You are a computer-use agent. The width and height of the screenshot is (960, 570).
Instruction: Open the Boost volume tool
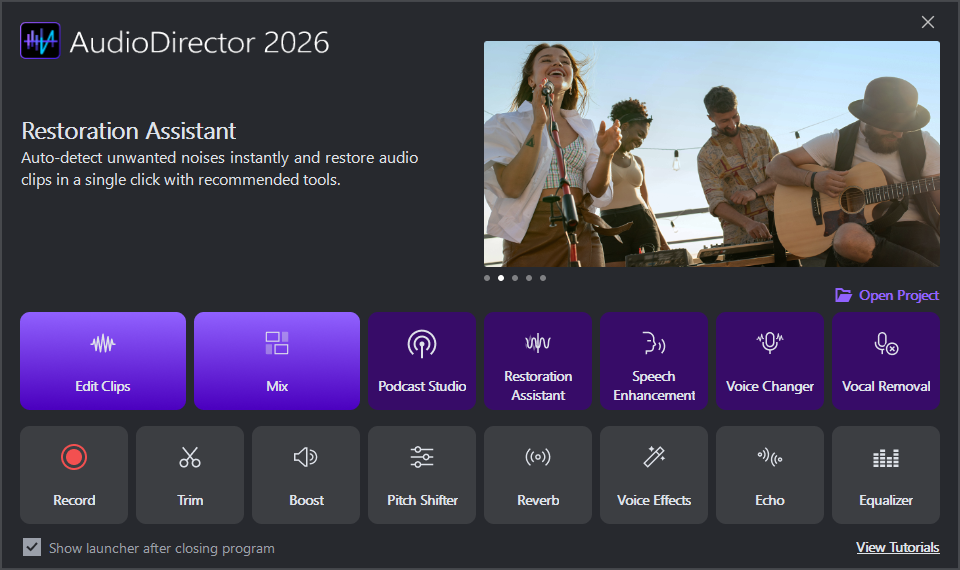pyautogui.click(x=306, y=475)
